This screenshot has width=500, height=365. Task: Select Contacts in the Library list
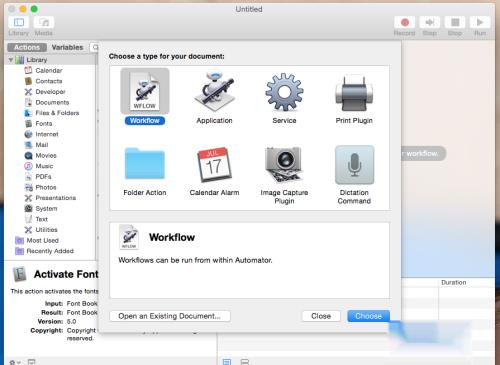tap(49, 81)
